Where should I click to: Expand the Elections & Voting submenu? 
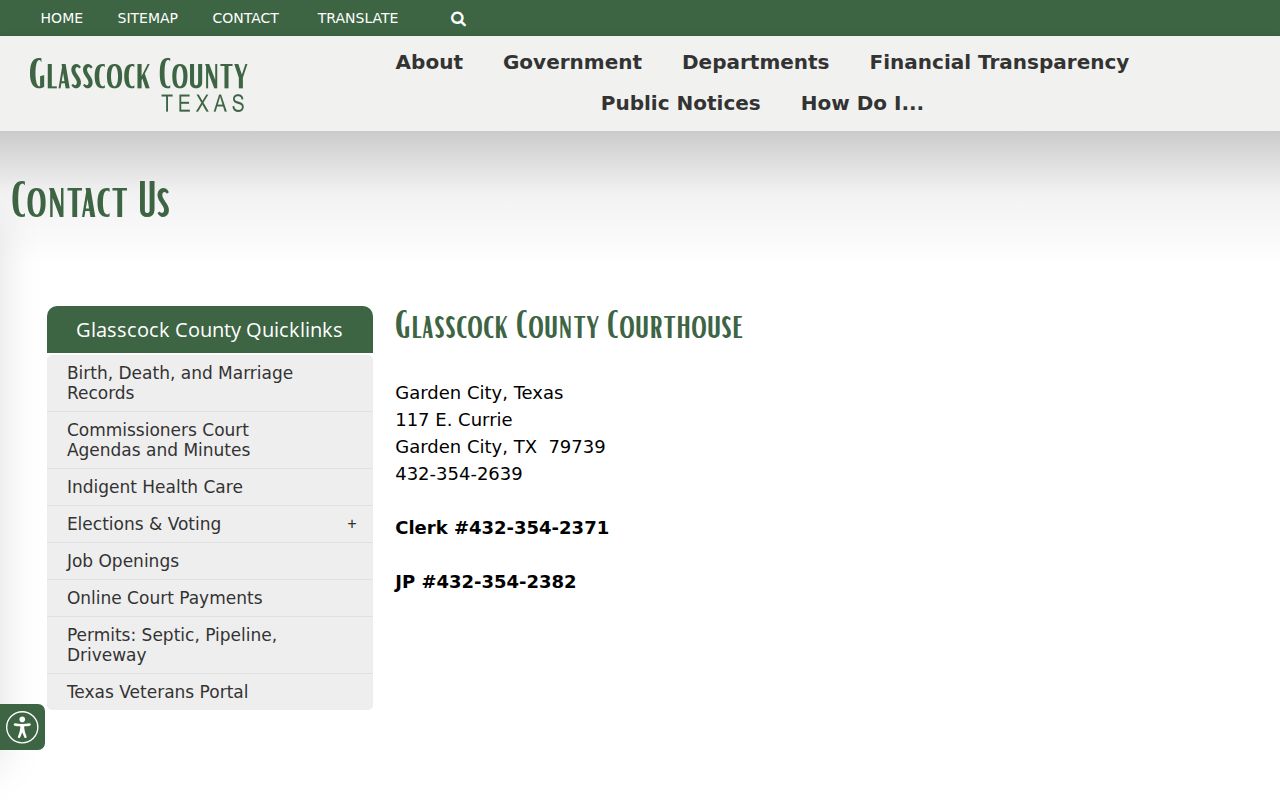tap(352, 524)
